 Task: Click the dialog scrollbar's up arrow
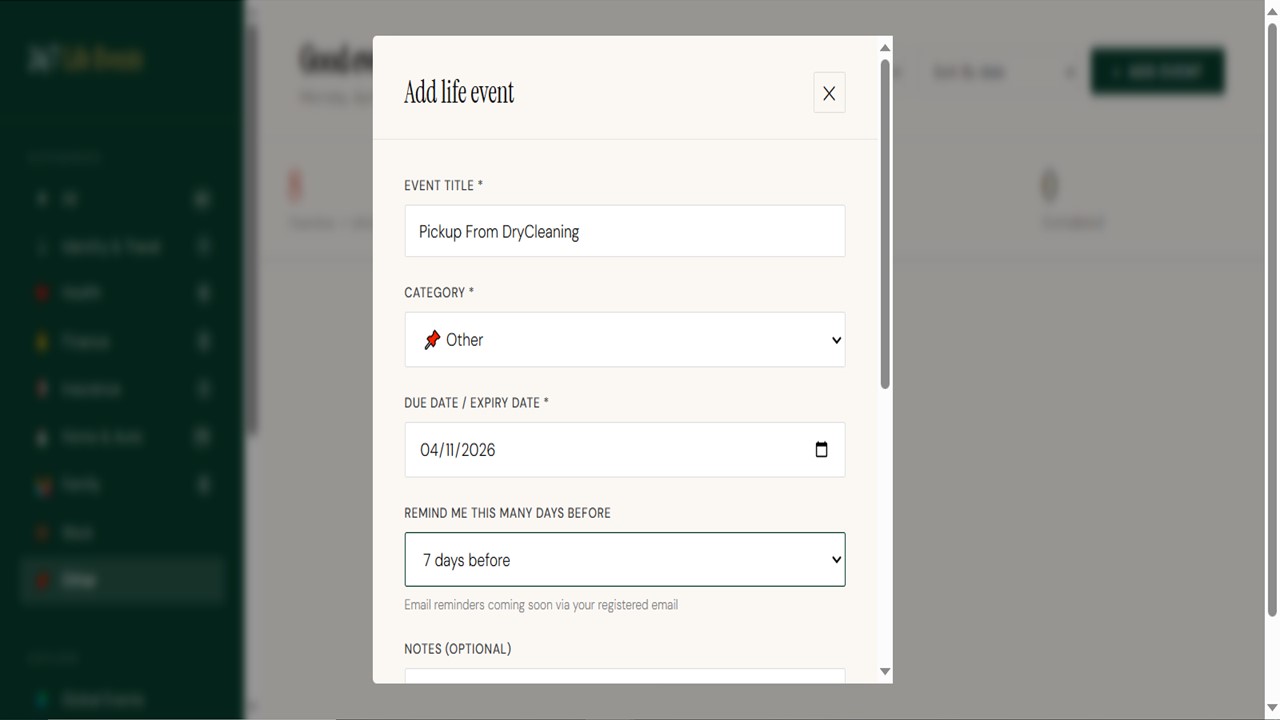pyautogui.click(x=884, y=48)
